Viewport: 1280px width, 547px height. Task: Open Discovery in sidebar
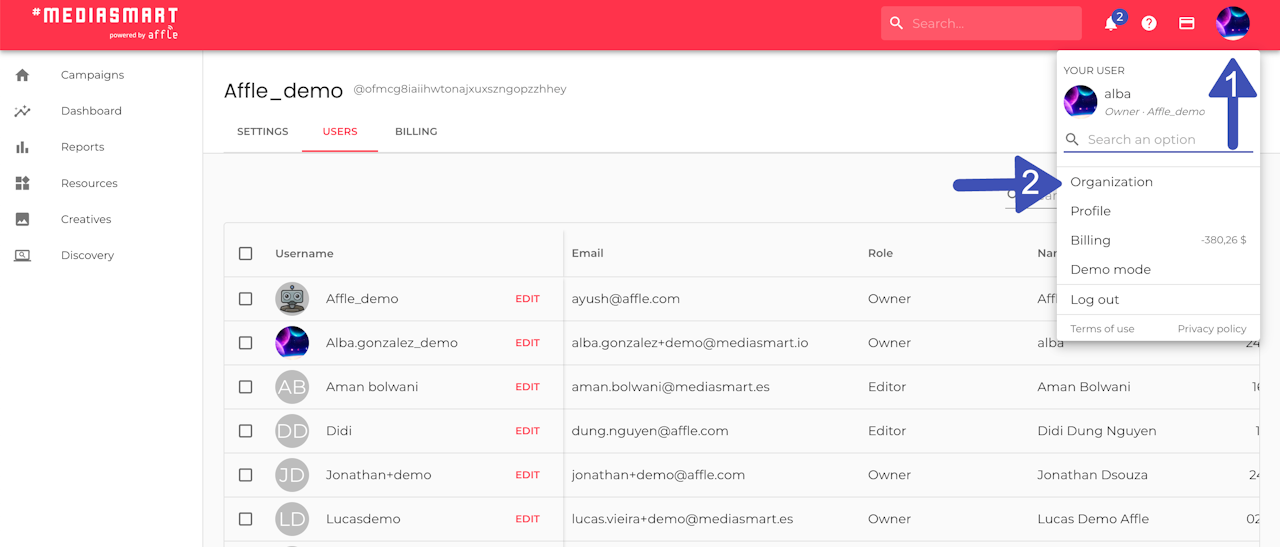87,255
